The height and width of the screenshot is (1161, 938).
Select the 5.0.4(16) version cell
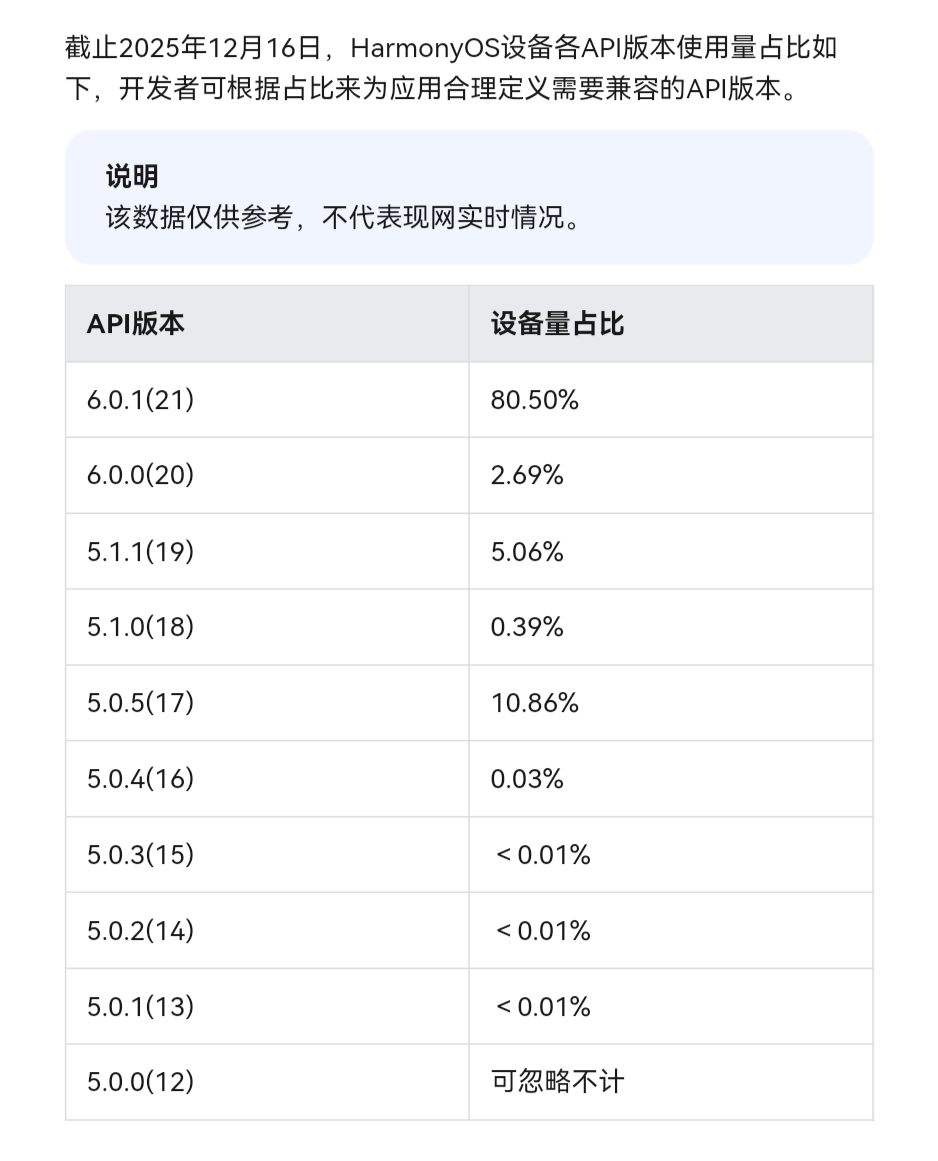click(140, 779)
